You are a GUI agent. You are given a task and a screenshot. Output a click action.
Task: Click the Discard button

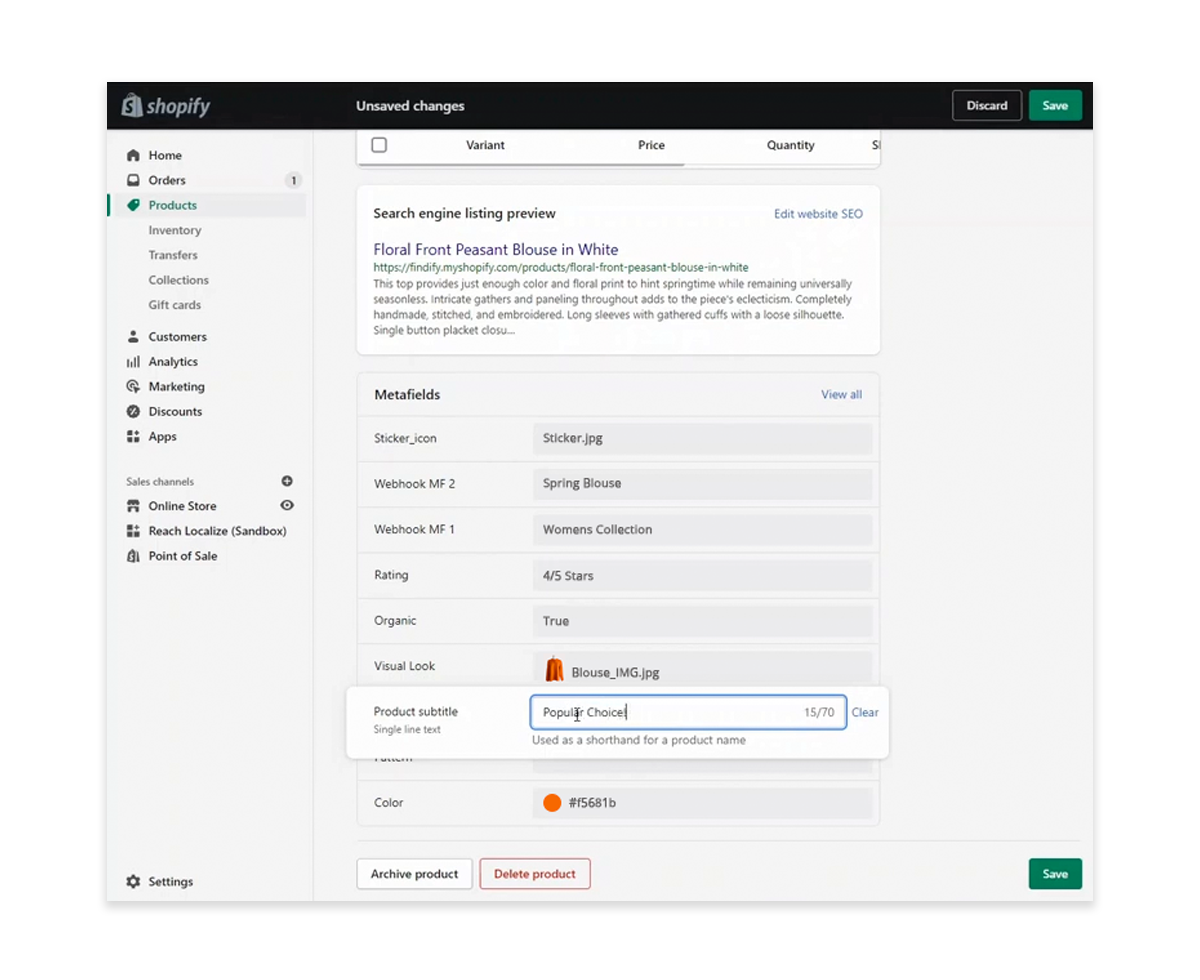click(x=987, y=106)
